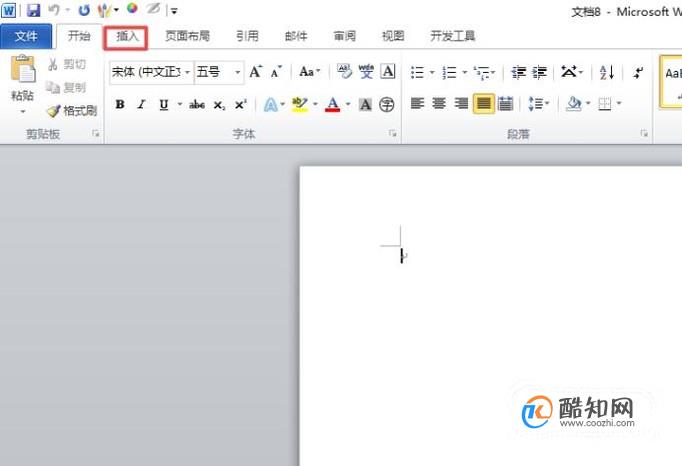Click the Center alignment icon

(x=439, y=104)
